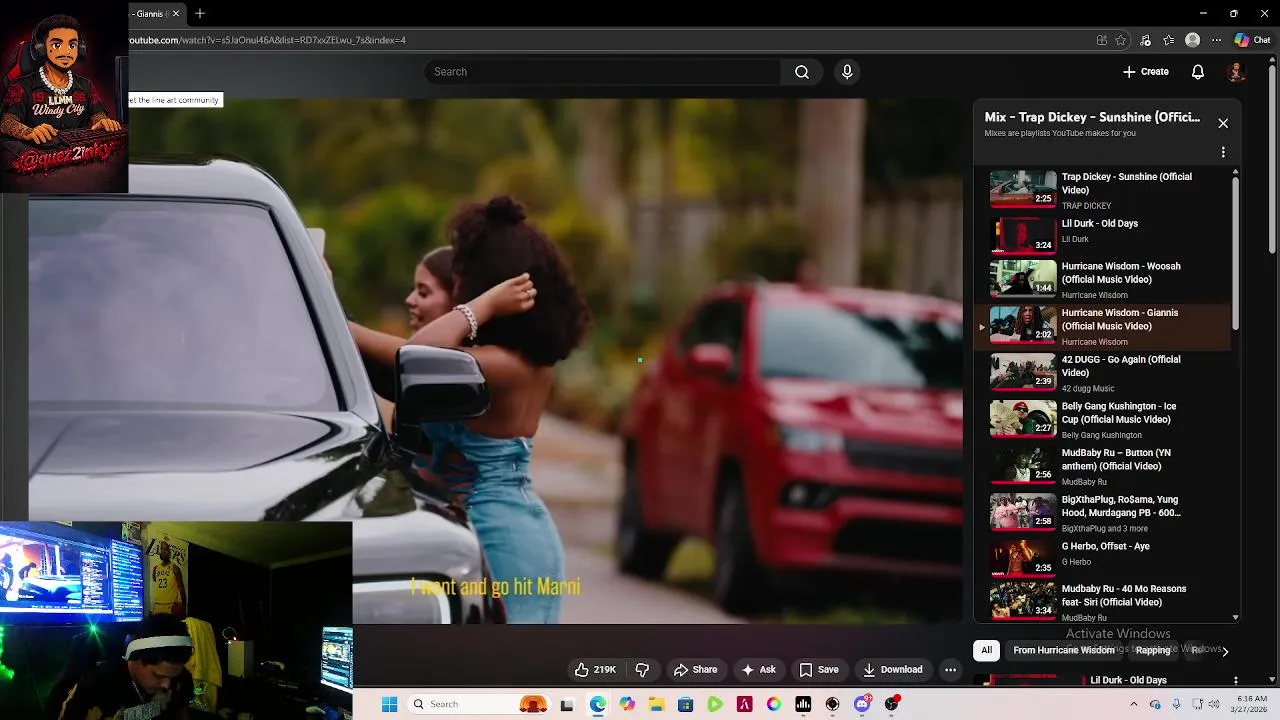The width and height of the screenshot is (1280, 720).
Task: Play Trap Dickey - Sunshine from playlist
Action: pyautogui.click(x=1105, y=189)
